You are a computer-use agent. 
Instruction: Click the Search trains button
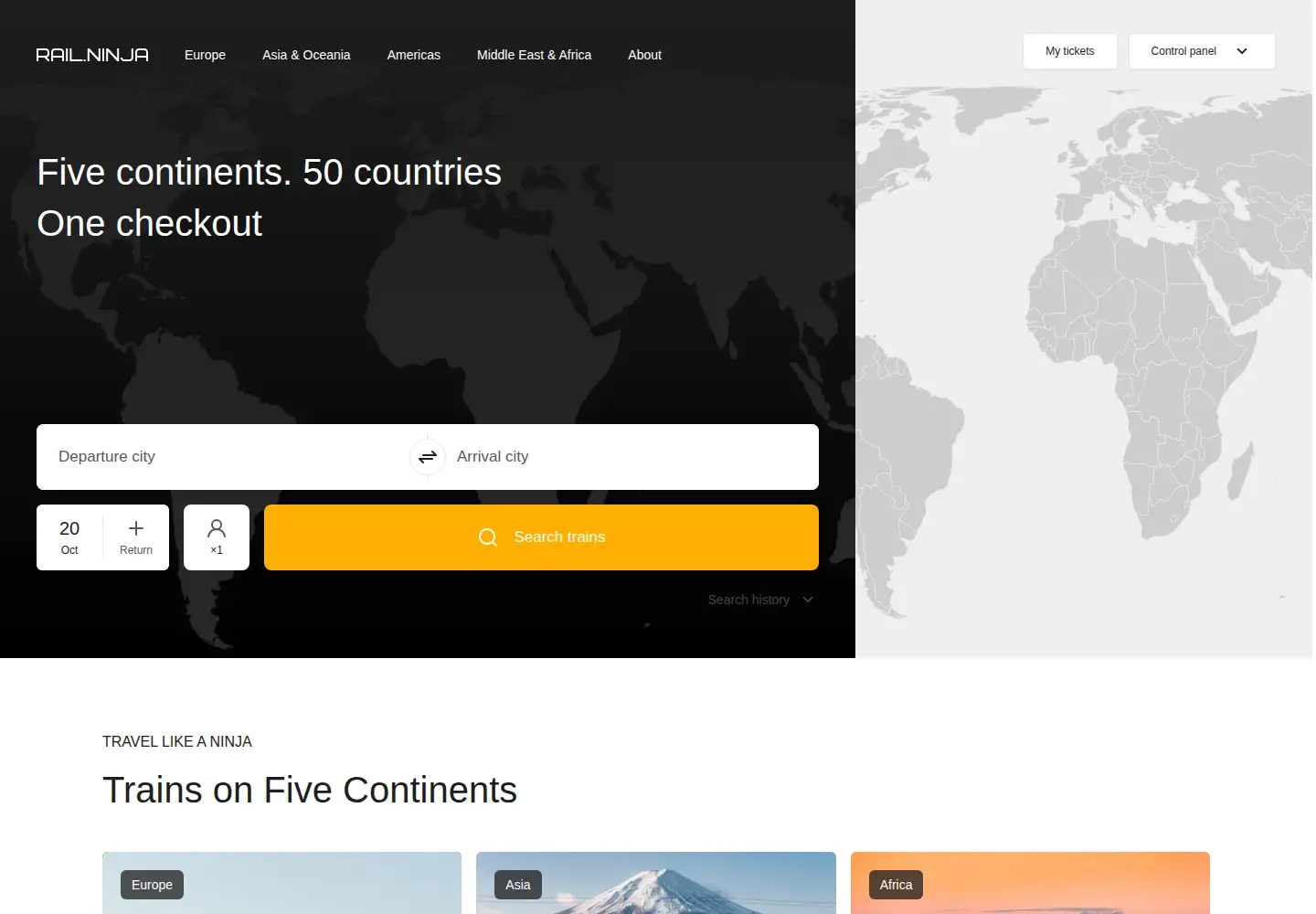pos(541,537)
